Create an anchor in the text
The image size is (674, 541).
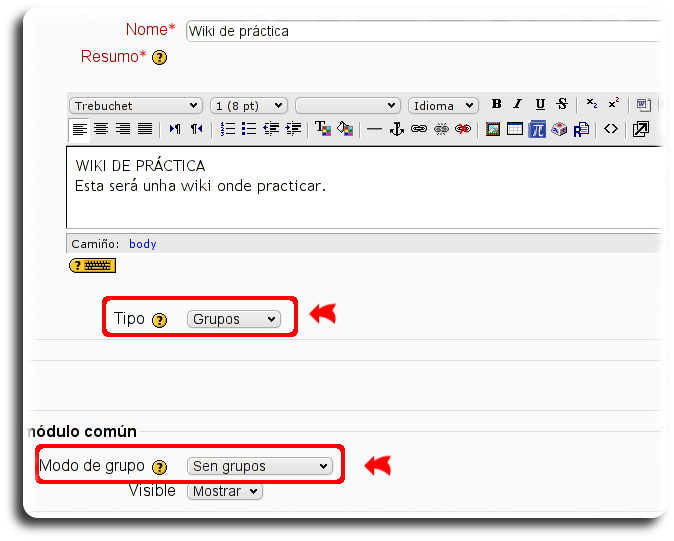[x=396, y=129]
